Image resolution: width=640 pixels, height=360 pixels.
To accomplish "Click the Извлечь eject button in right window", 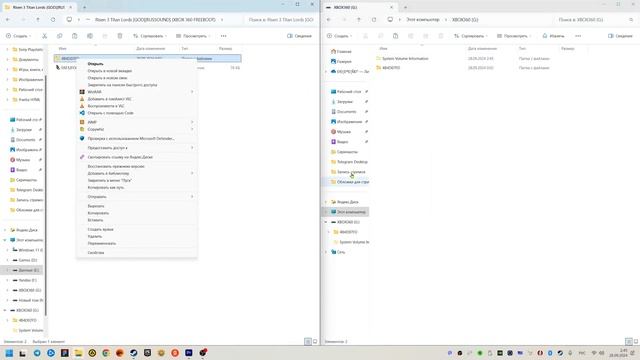I will (x=553, y=36).
